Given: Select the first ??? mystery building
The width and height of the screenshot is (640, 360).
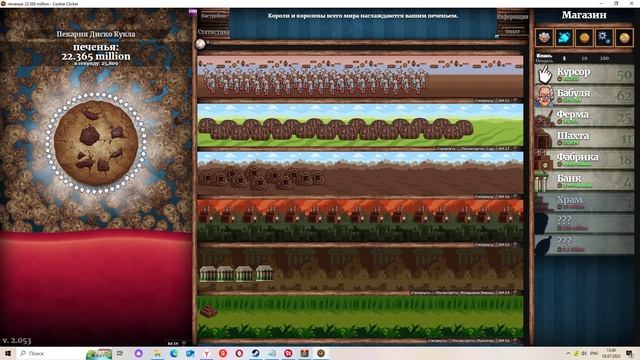Looking at the screenshot, I should [584, 223].
